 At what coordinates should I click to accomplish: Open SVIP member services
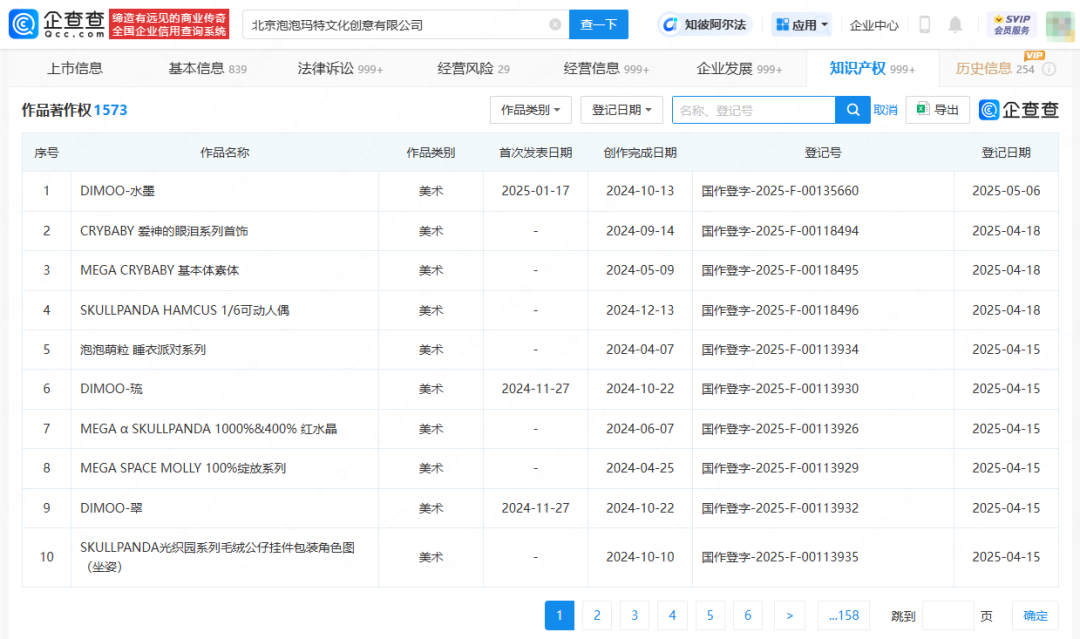tap(1010, 25)
